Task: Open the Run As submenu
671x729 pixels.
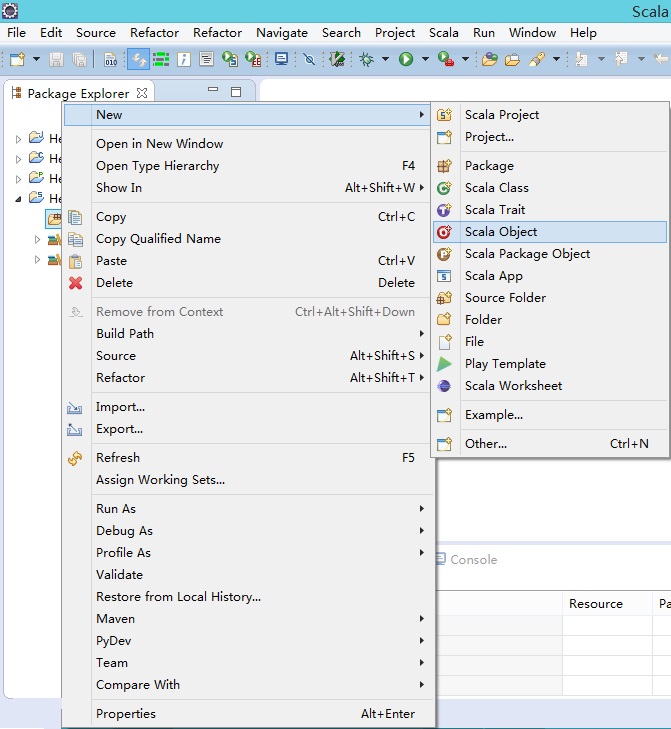Action: [247, 509]
